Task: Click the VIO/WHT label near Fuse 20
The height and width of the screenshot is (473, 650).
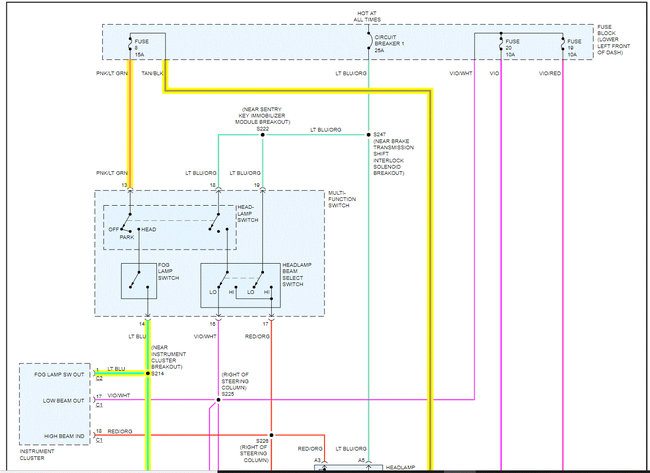Action: [x=461, y=73]
